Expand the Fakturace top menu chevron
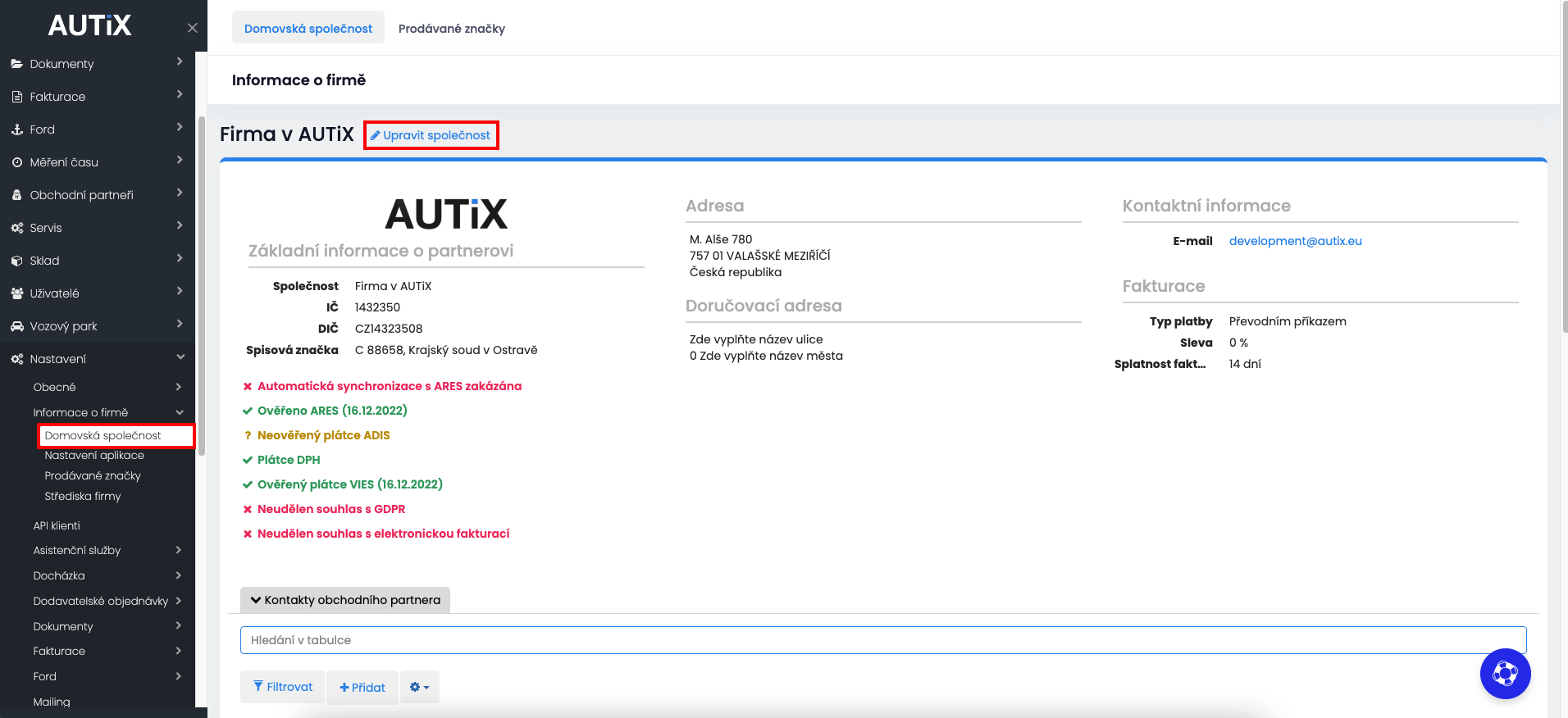 [180, 94]
